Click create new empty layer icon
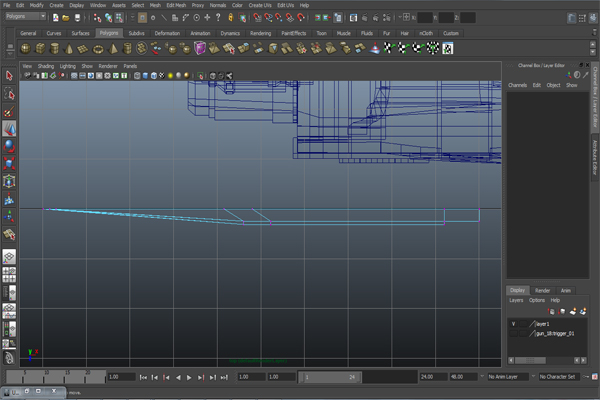600x400 pixels. tap(573, 312)
